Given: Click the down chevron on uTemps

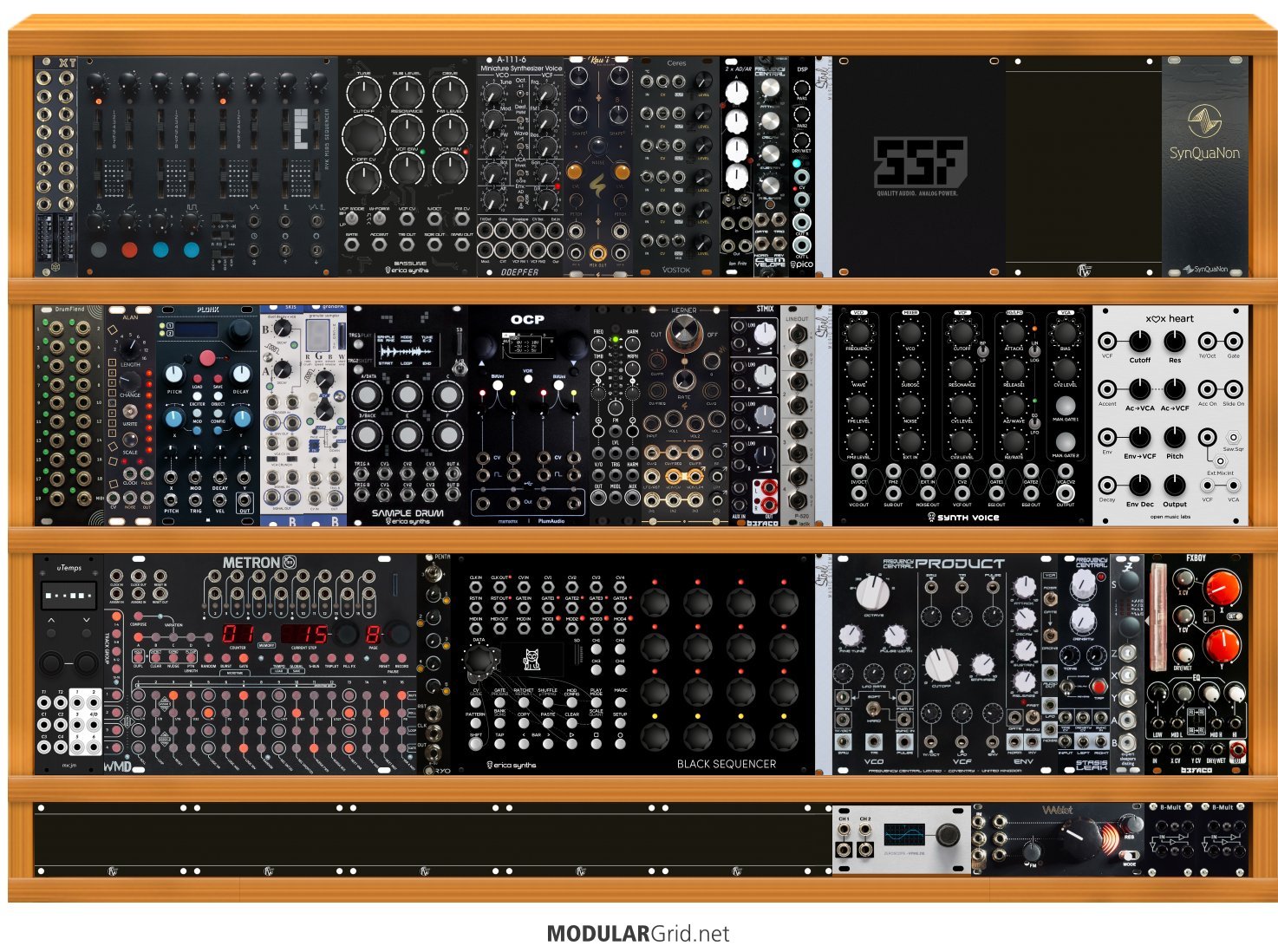Looking at the screenshot, I should 87,621.
